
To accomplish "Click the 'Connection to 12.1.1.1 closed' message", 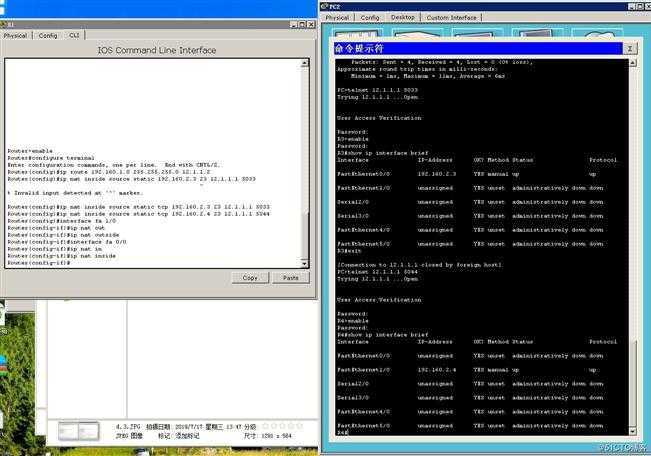I will click(x=419, y=265).
